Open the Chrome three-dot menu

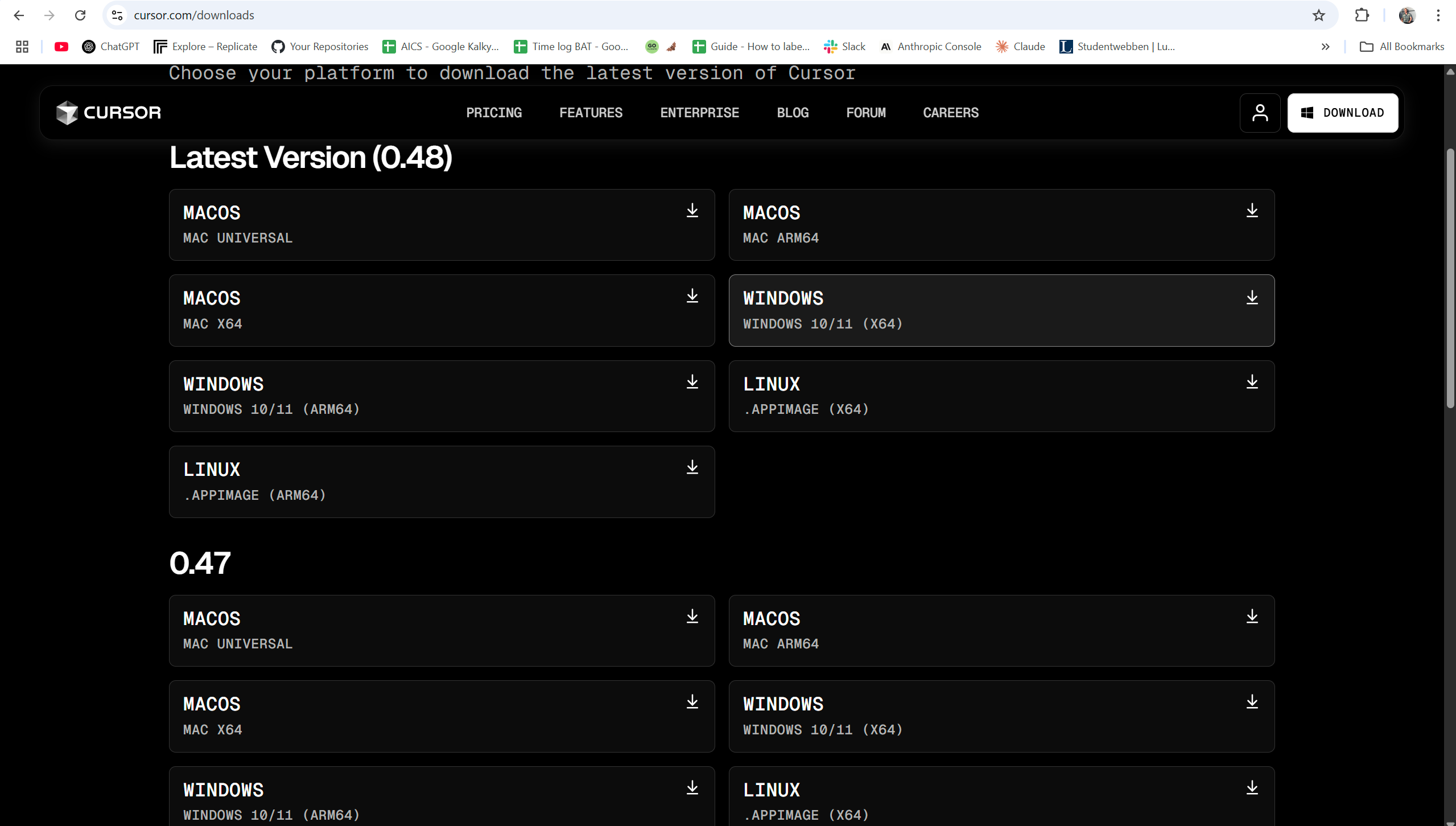1438,15
